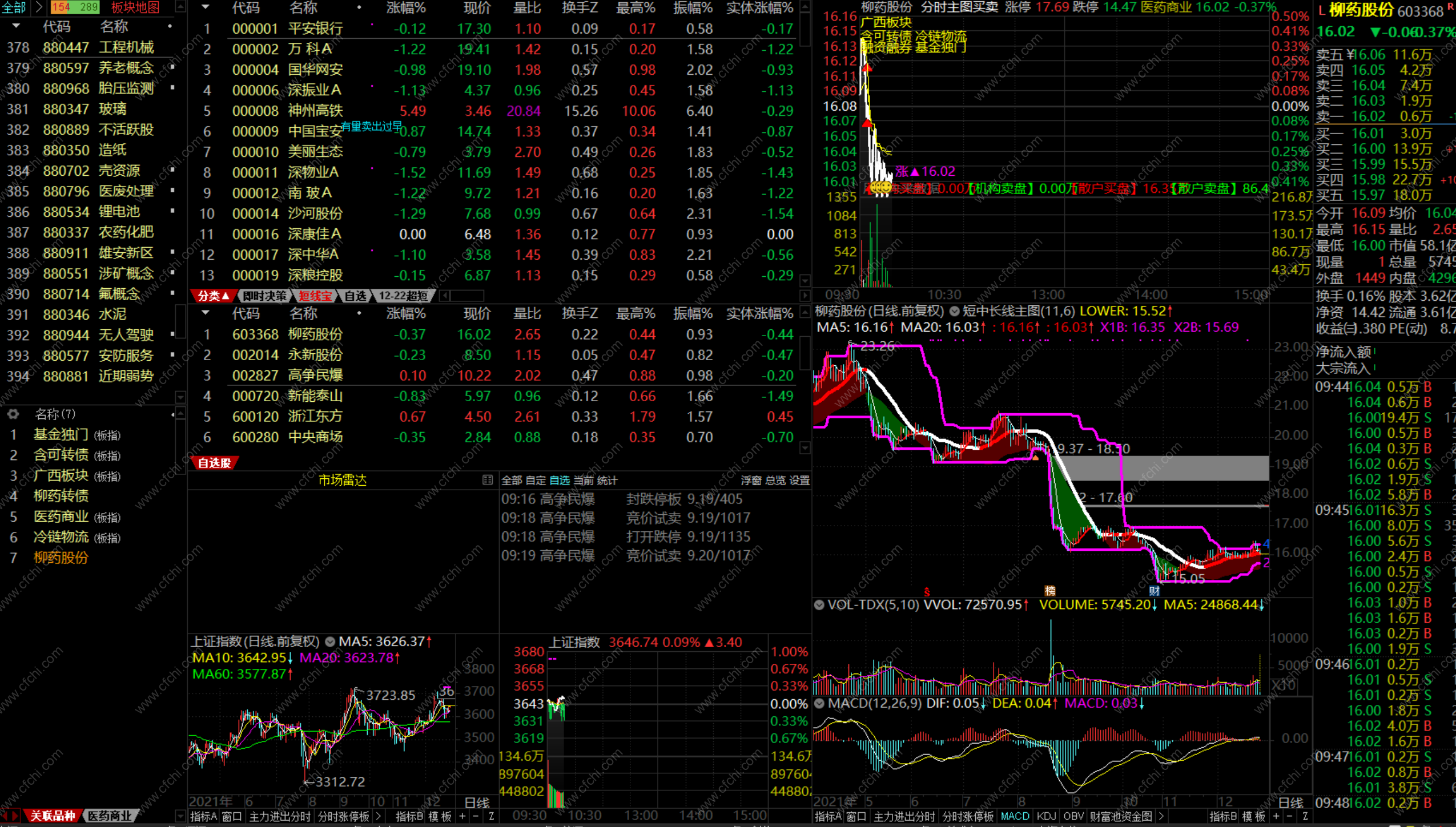Switch to the 短线宝 tab

coord(315,296)
